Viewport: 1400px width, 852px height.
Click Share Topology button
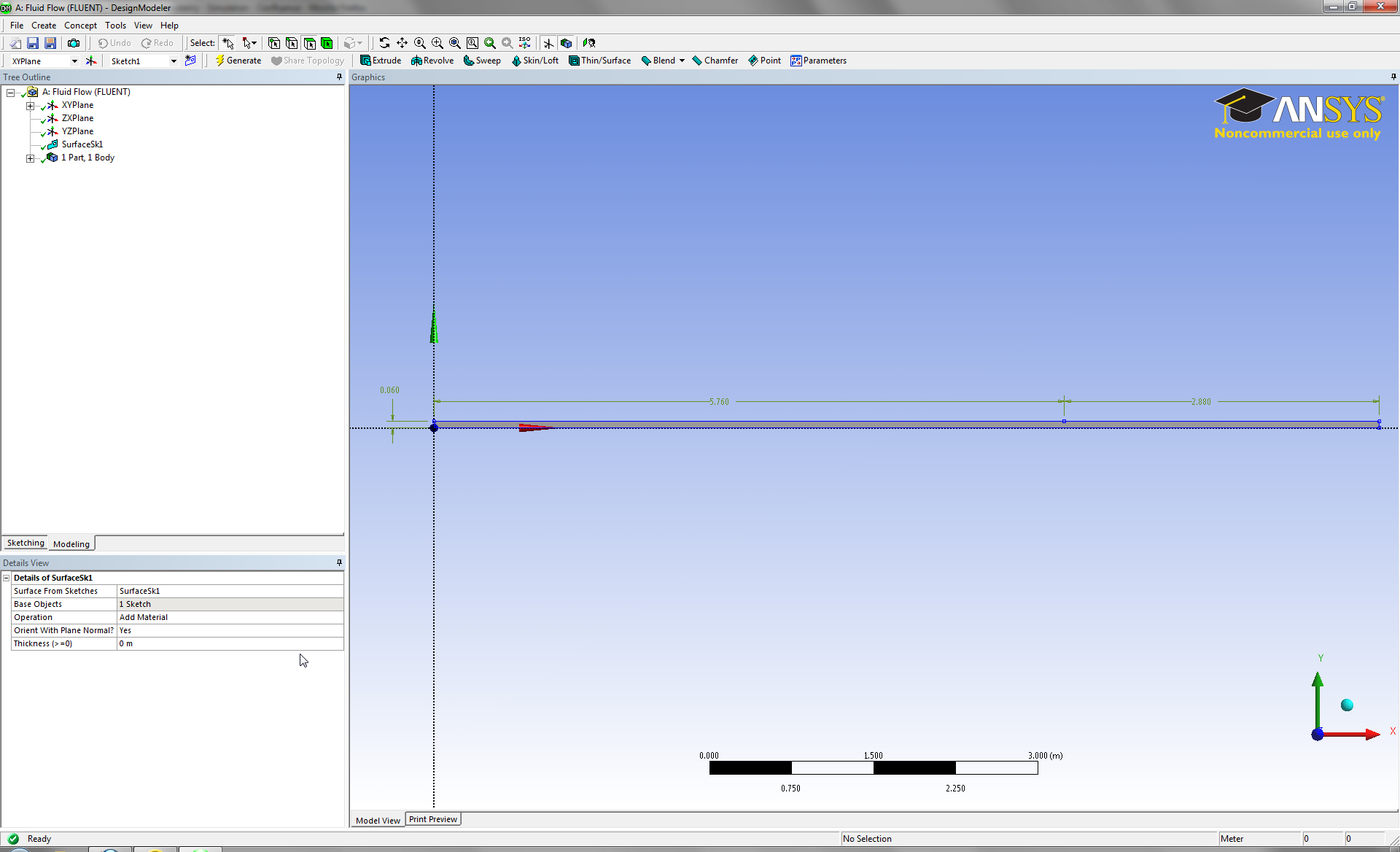point(307,61)
